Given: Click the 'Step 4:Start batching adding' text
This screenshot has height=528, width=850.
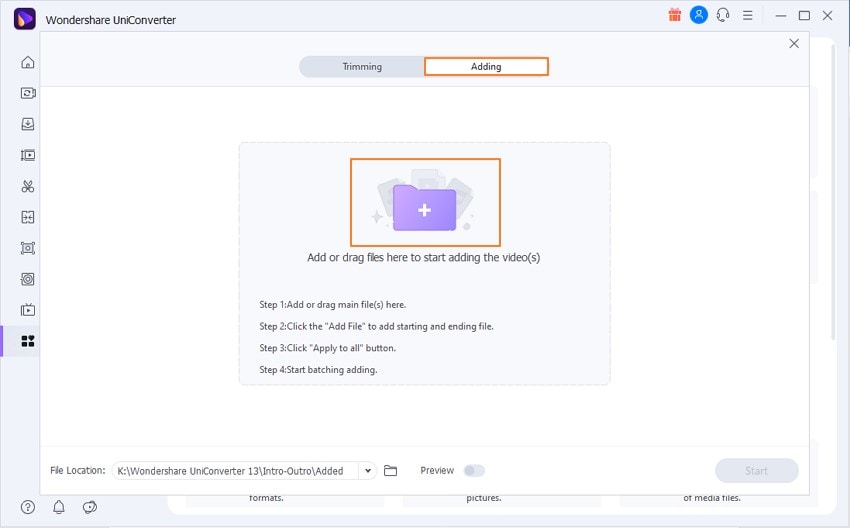Looking at the screenshot, I should pyautogui.click(x=318, y=370).
